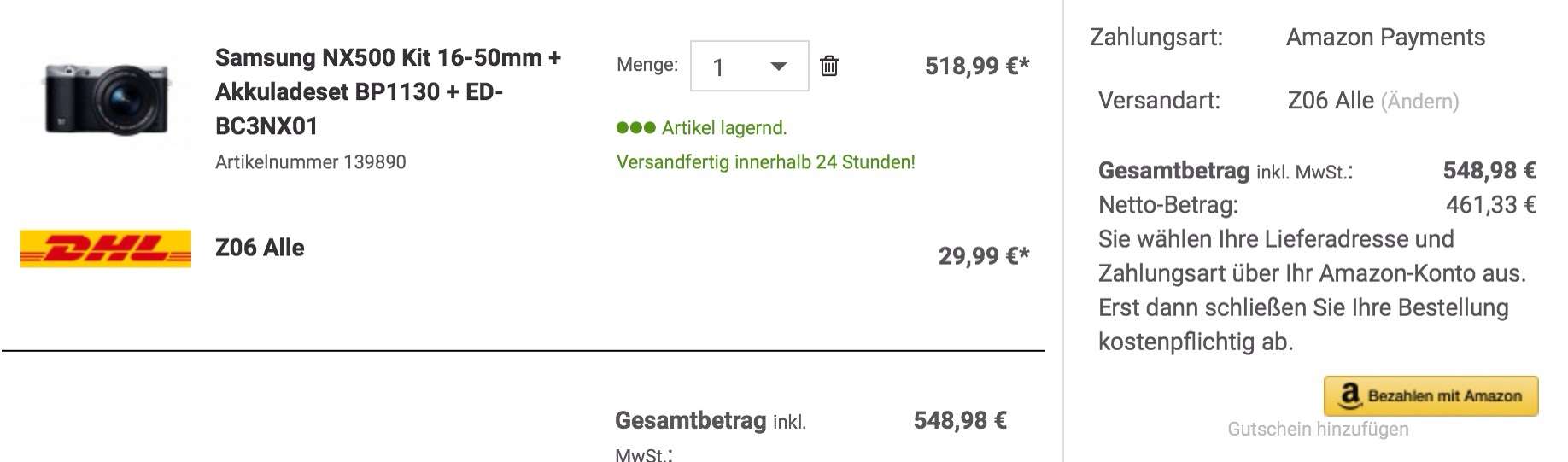This screenshot has width=1568, height=462.
Task: Click the Versandfertig innerhalb 24 Stunden notice
Action: (765, 162)
